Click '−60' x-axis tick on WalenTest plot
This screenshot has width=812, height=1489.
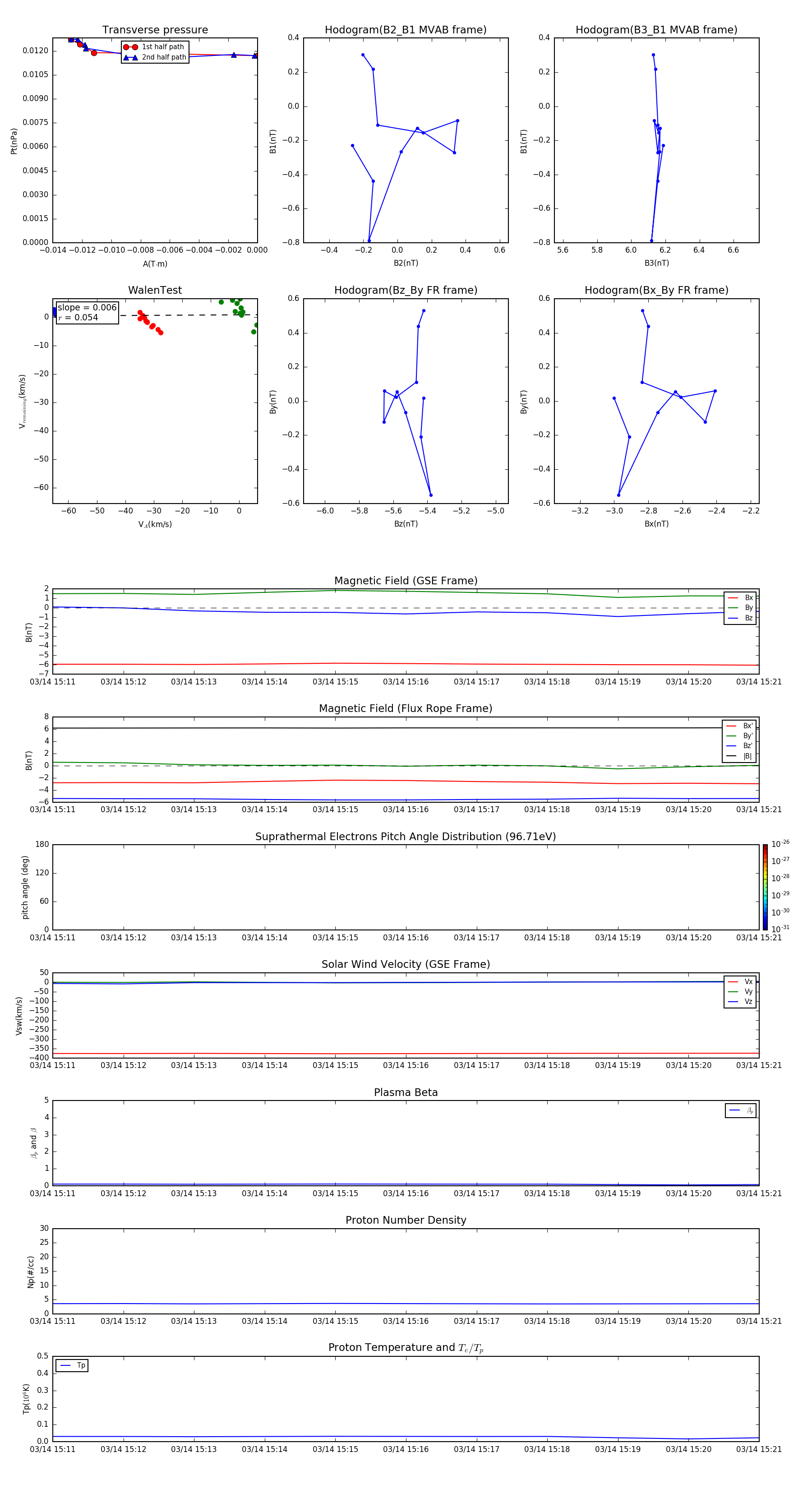coord(68,511)
